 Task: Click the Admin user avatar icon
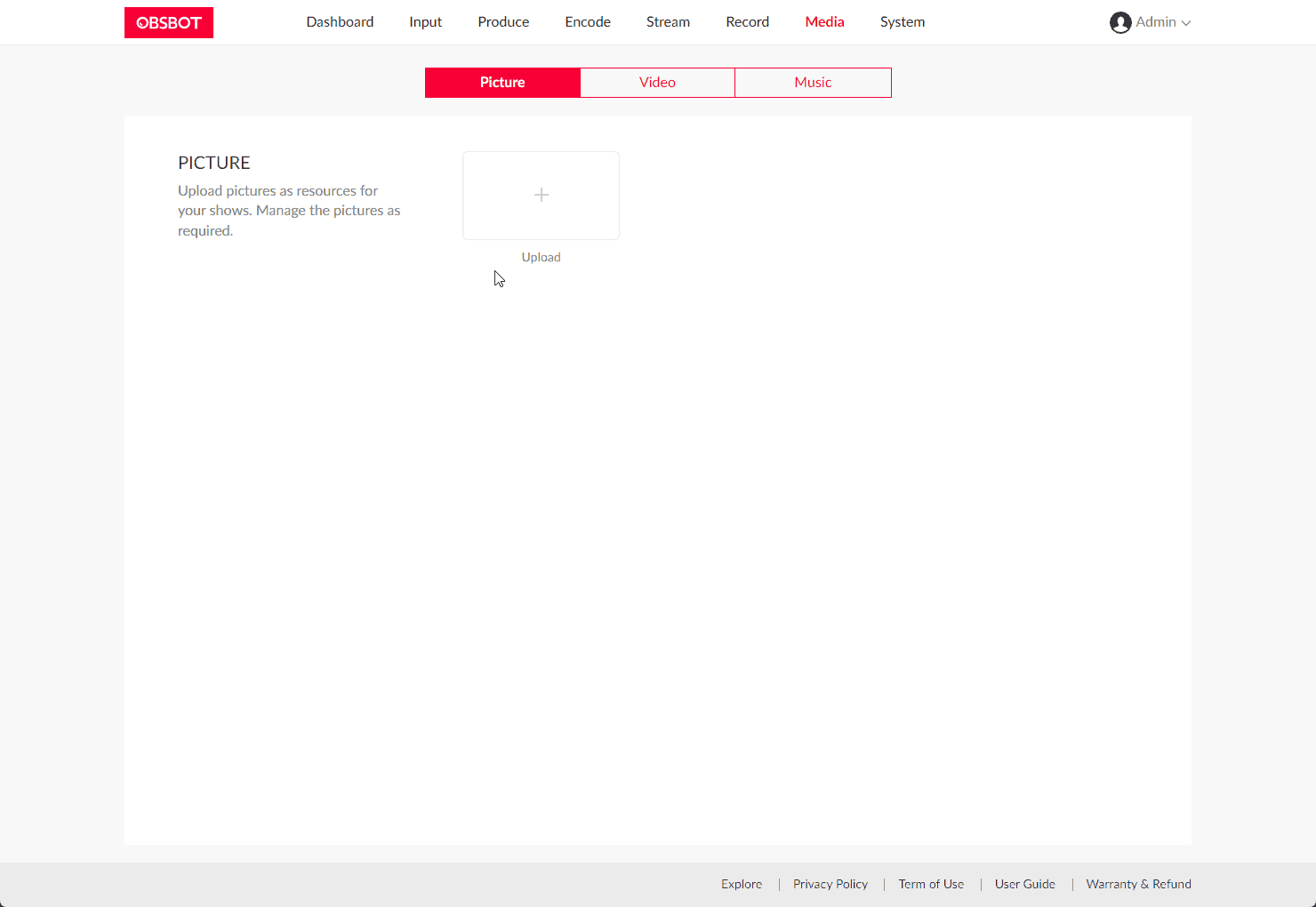pos(1119,22)
